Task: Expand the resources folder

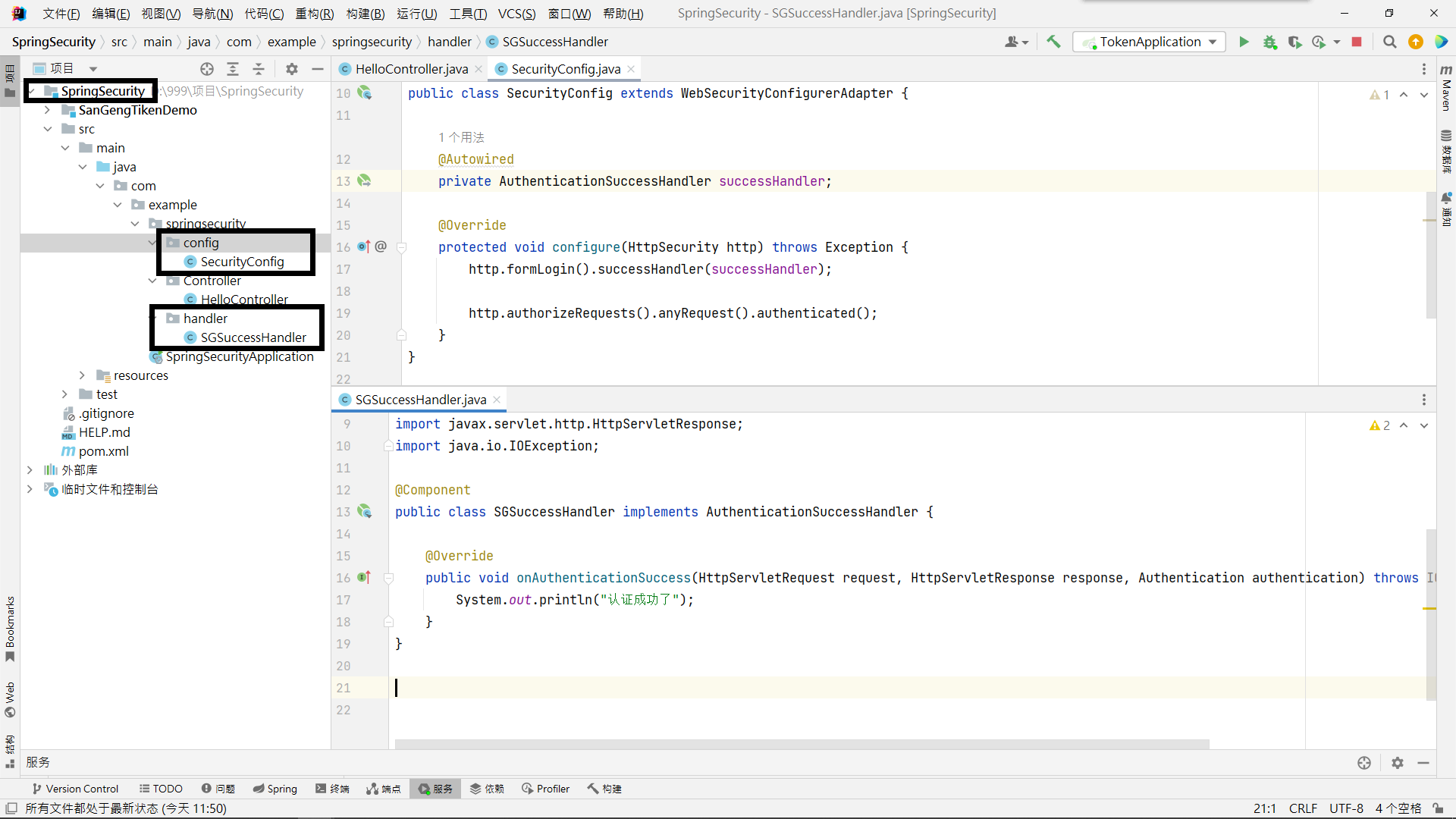Action: click(82, 375)
